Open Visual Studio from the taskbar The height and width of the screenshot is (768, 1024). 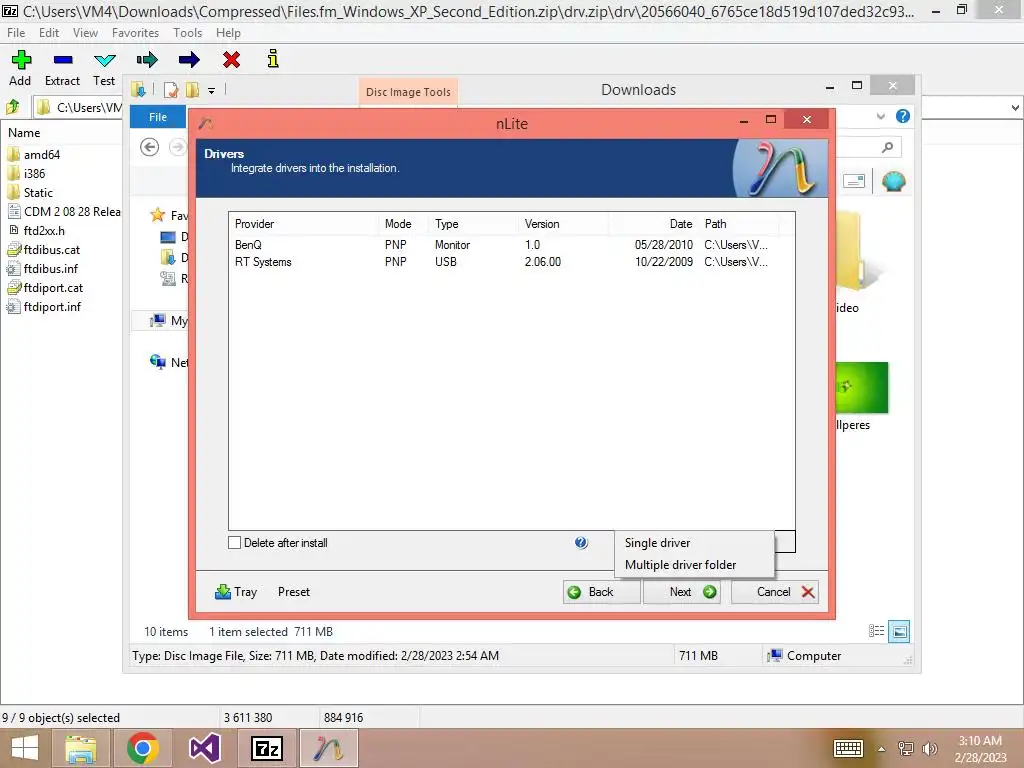pos(204,748)
